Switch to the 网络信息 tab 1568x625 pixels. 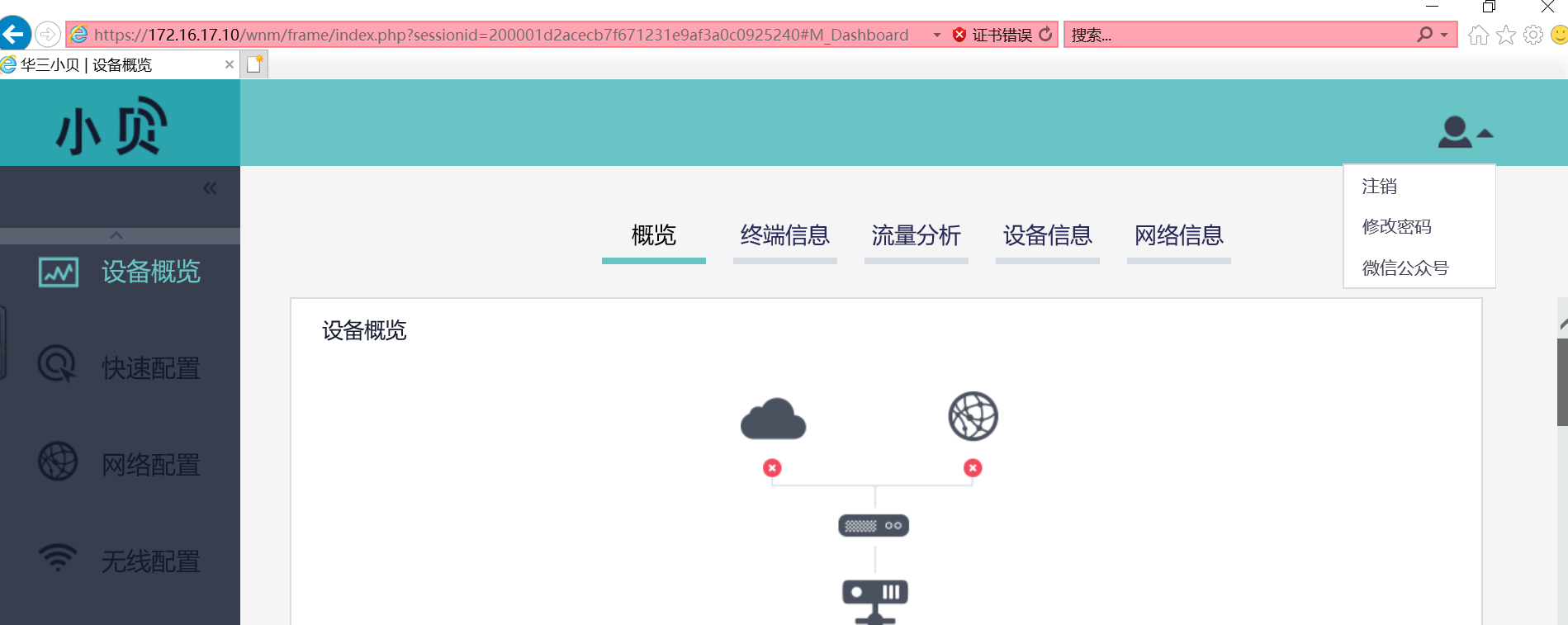tap(1179, 235)
